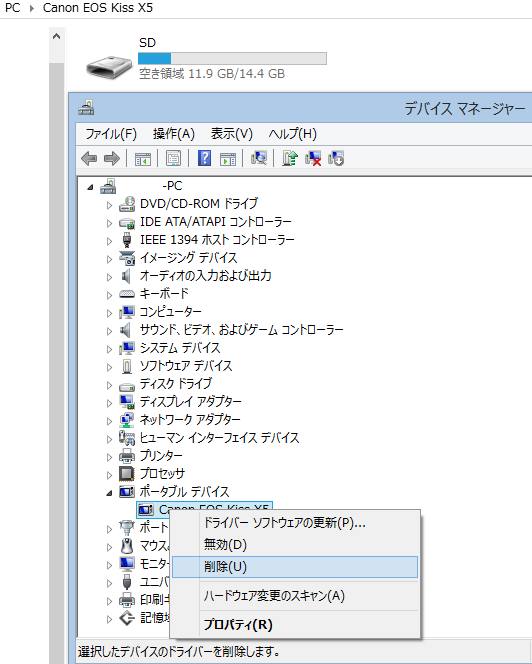Click the SD drive icon
532x664 pixels.
109,67
